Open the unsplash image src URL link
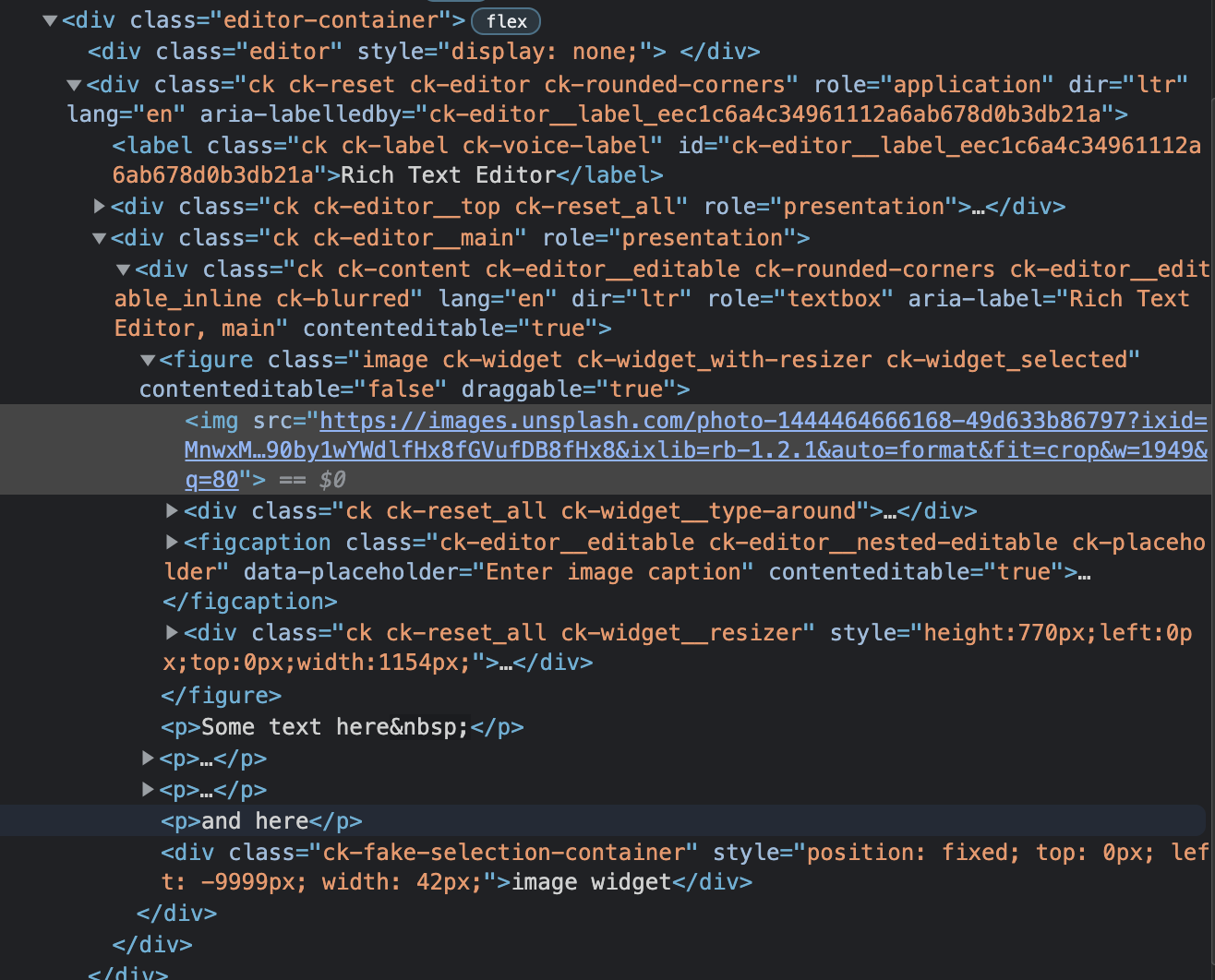 point(696,450)
